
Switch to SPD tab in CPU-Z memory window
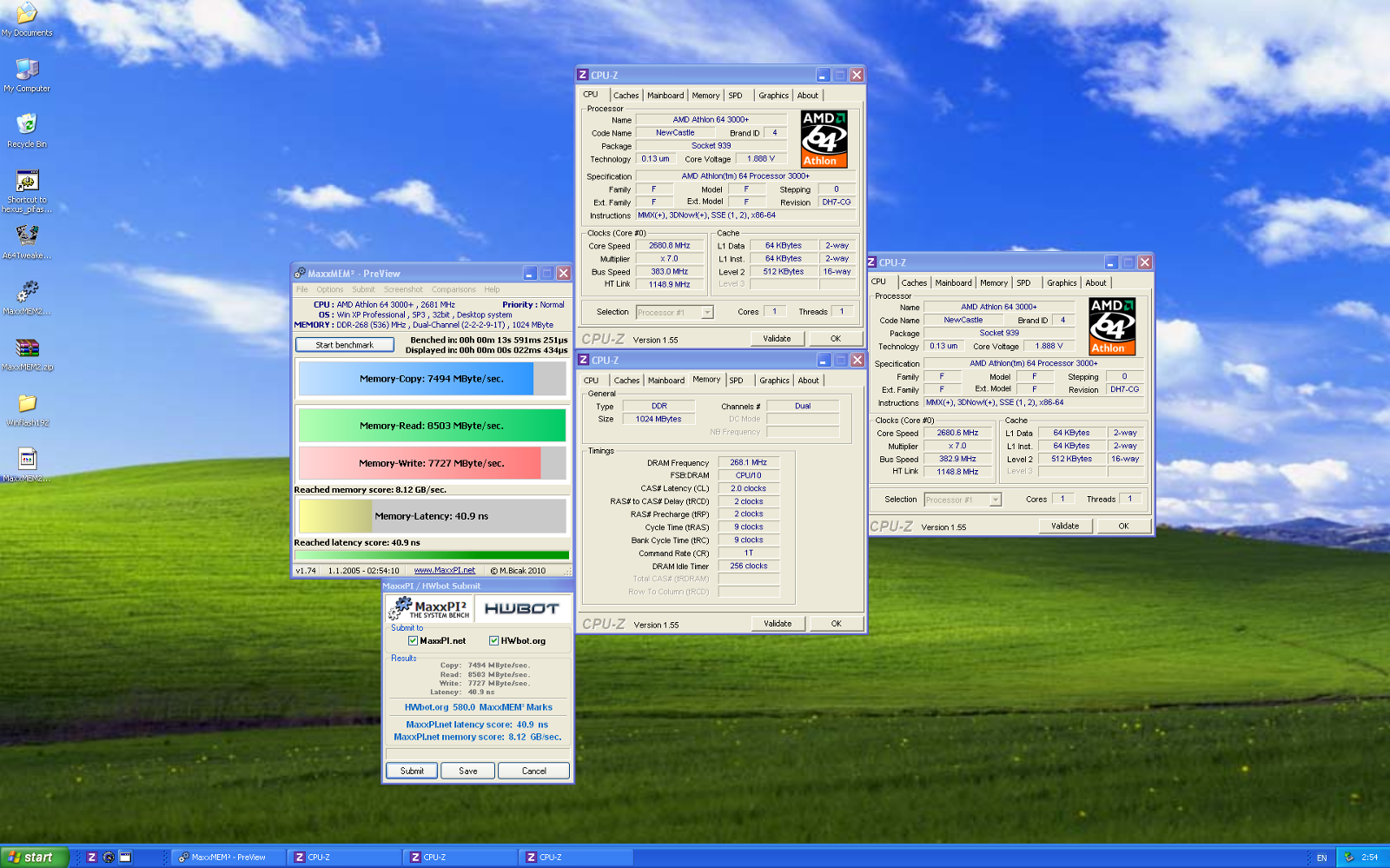pos(737,381)
